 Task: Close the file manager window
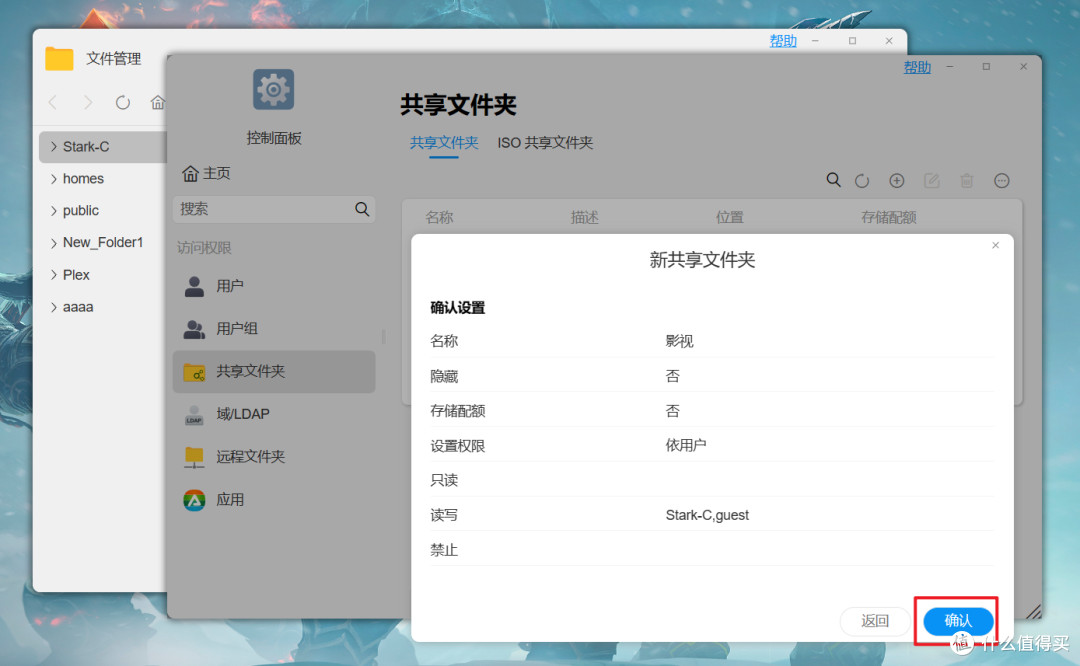(x=889, y=41)
